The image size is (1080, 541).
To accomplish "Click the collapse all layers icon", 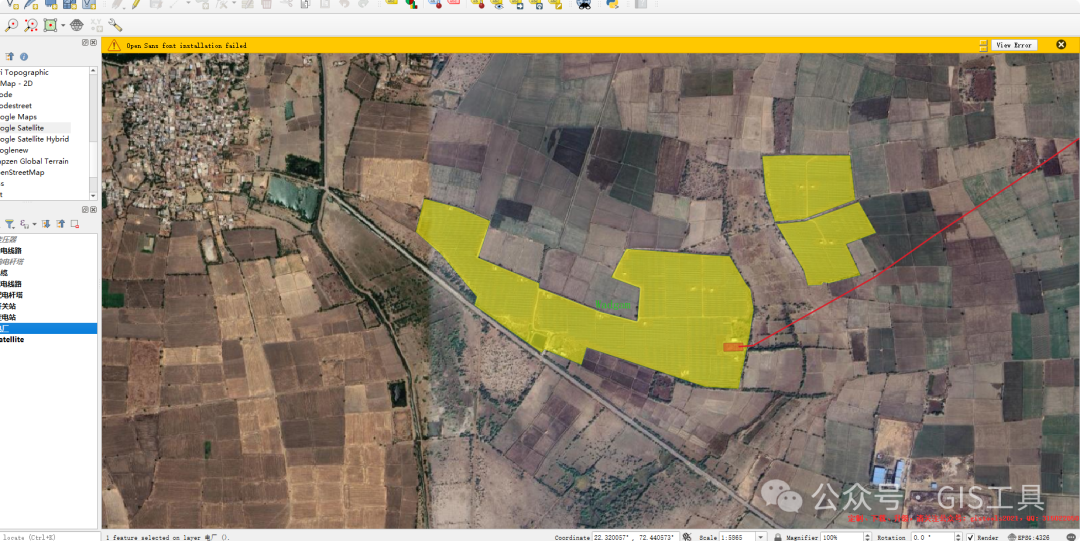I will point(61,224).
